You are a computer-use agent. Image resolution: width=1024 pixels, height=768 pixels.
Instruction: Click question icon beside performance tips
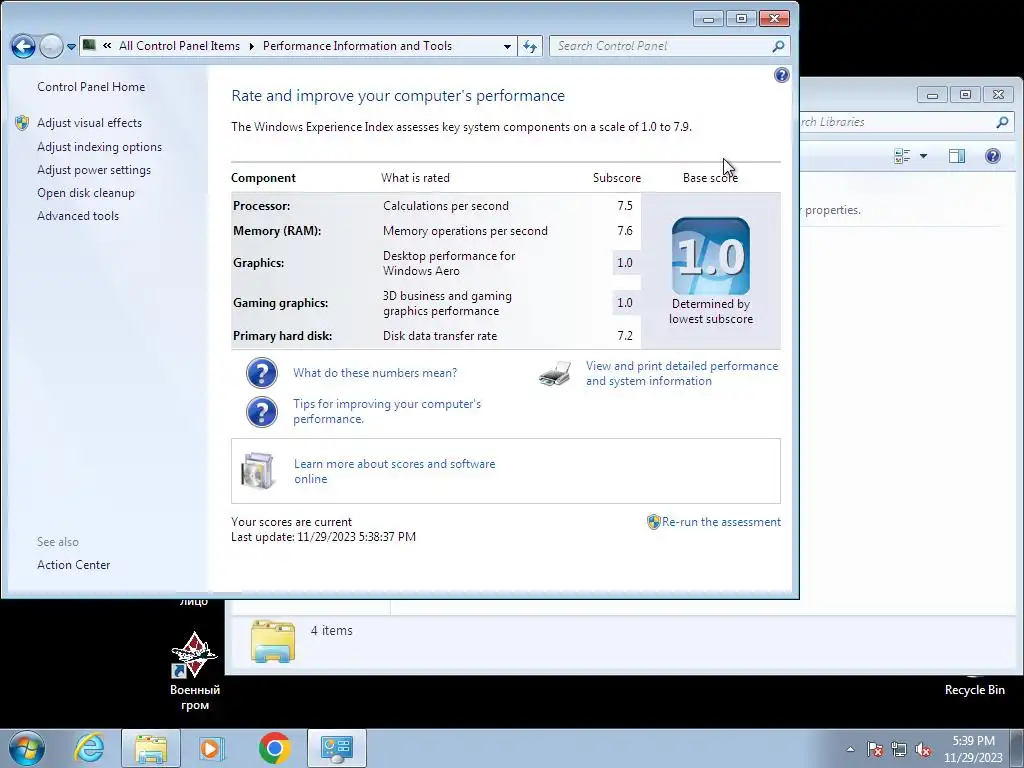[x=262, y=412]
